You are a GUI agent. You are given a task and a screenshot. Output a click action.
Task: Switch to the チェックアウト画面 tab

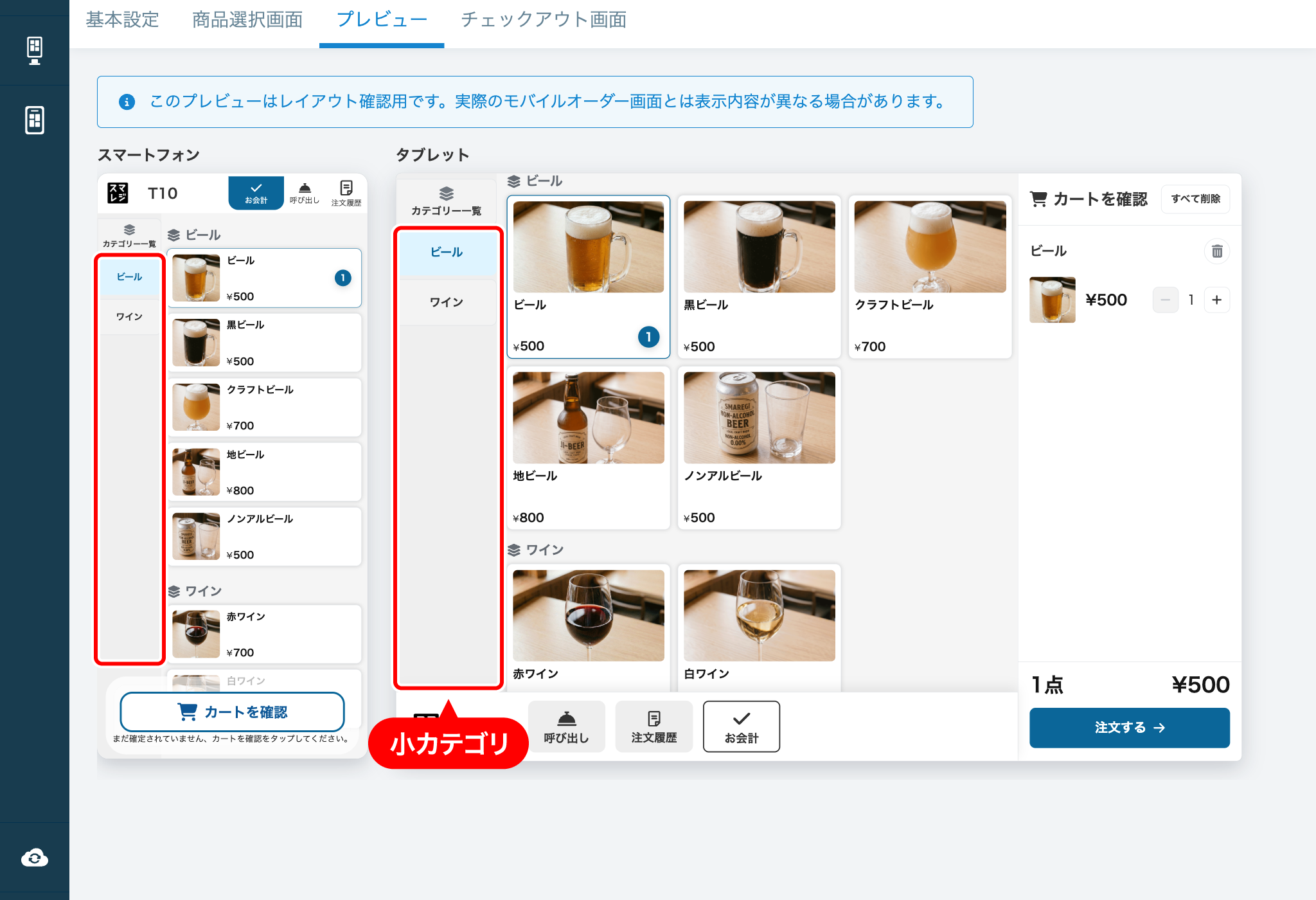pyautogui.click(x=544, y=20)
